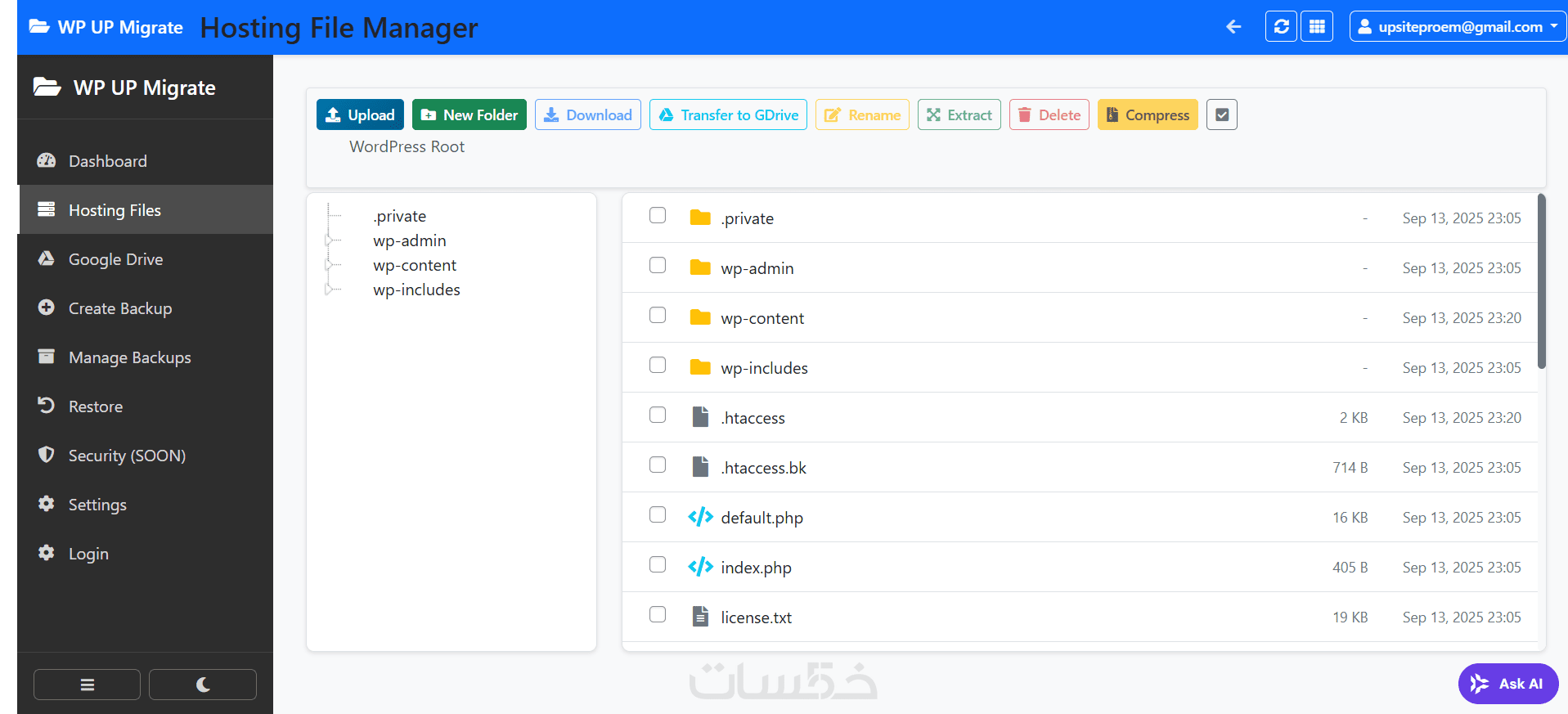Click the license.txt document icon
The width and height of the screenshot is (1568, 714).
pyautogui.click(x=700, y=616)
